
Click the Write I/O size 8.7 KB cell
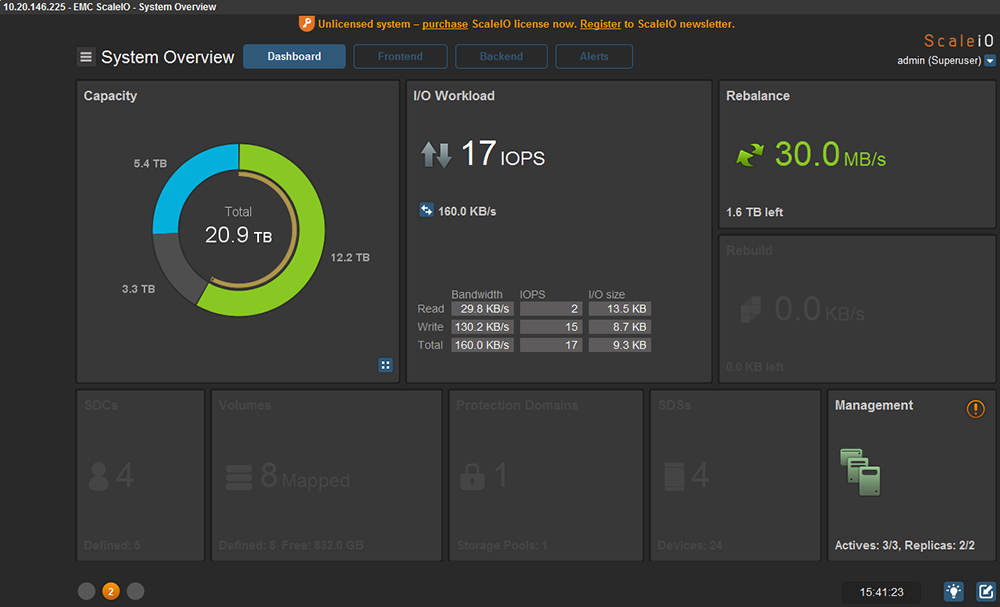click(x=619, y=326)
